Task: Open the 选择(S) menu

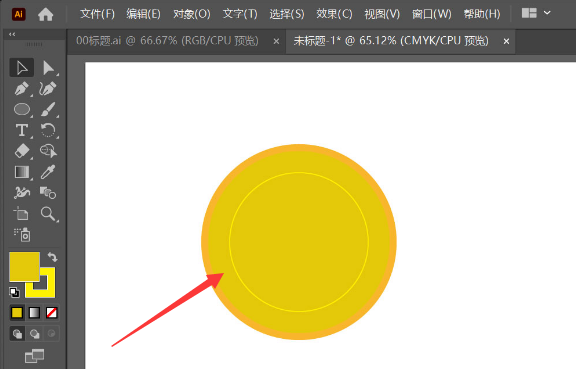Action: coord(287,14)
